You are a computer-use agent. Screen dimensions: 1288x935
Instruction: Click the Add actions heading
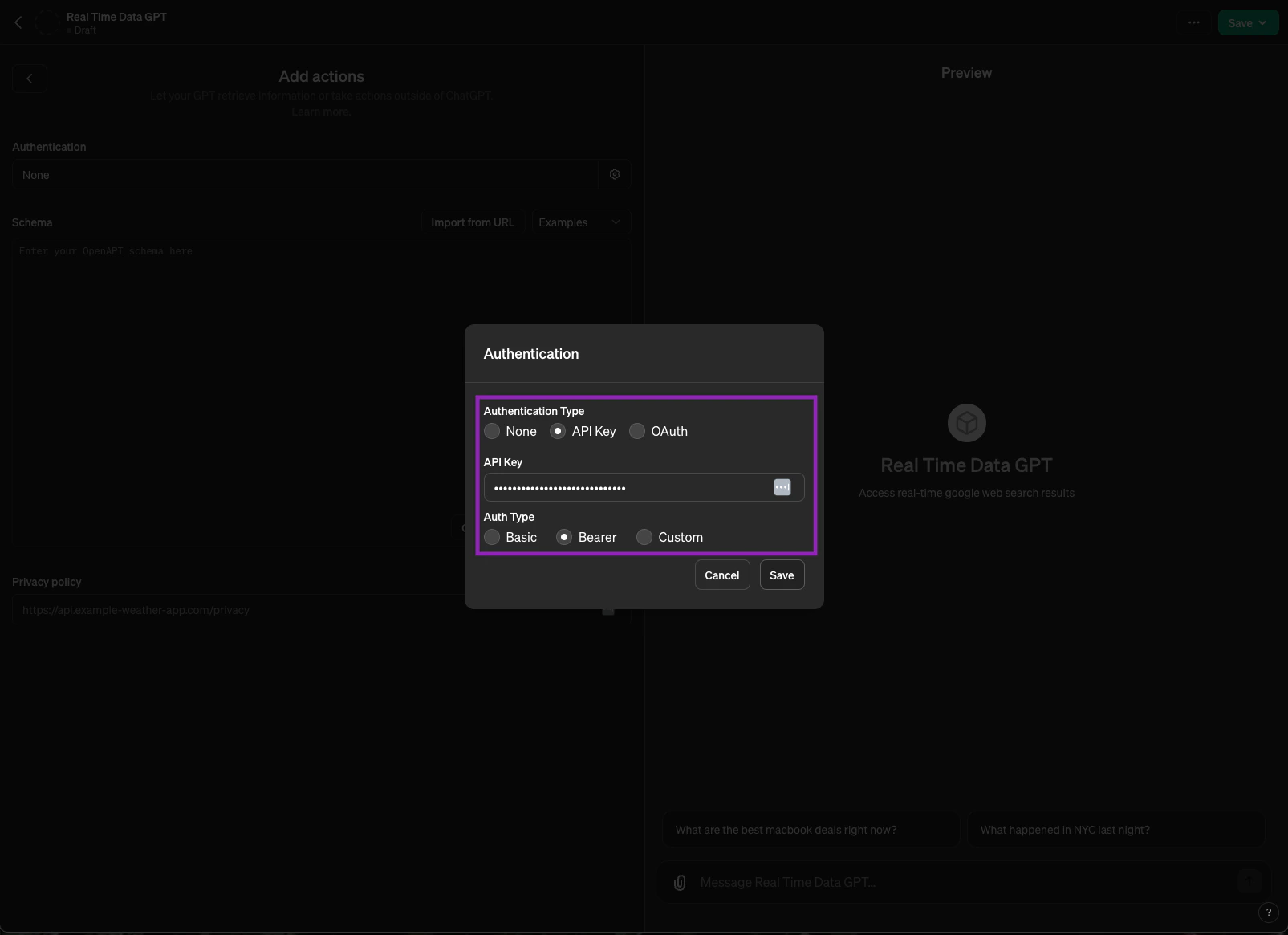[321, 76]
